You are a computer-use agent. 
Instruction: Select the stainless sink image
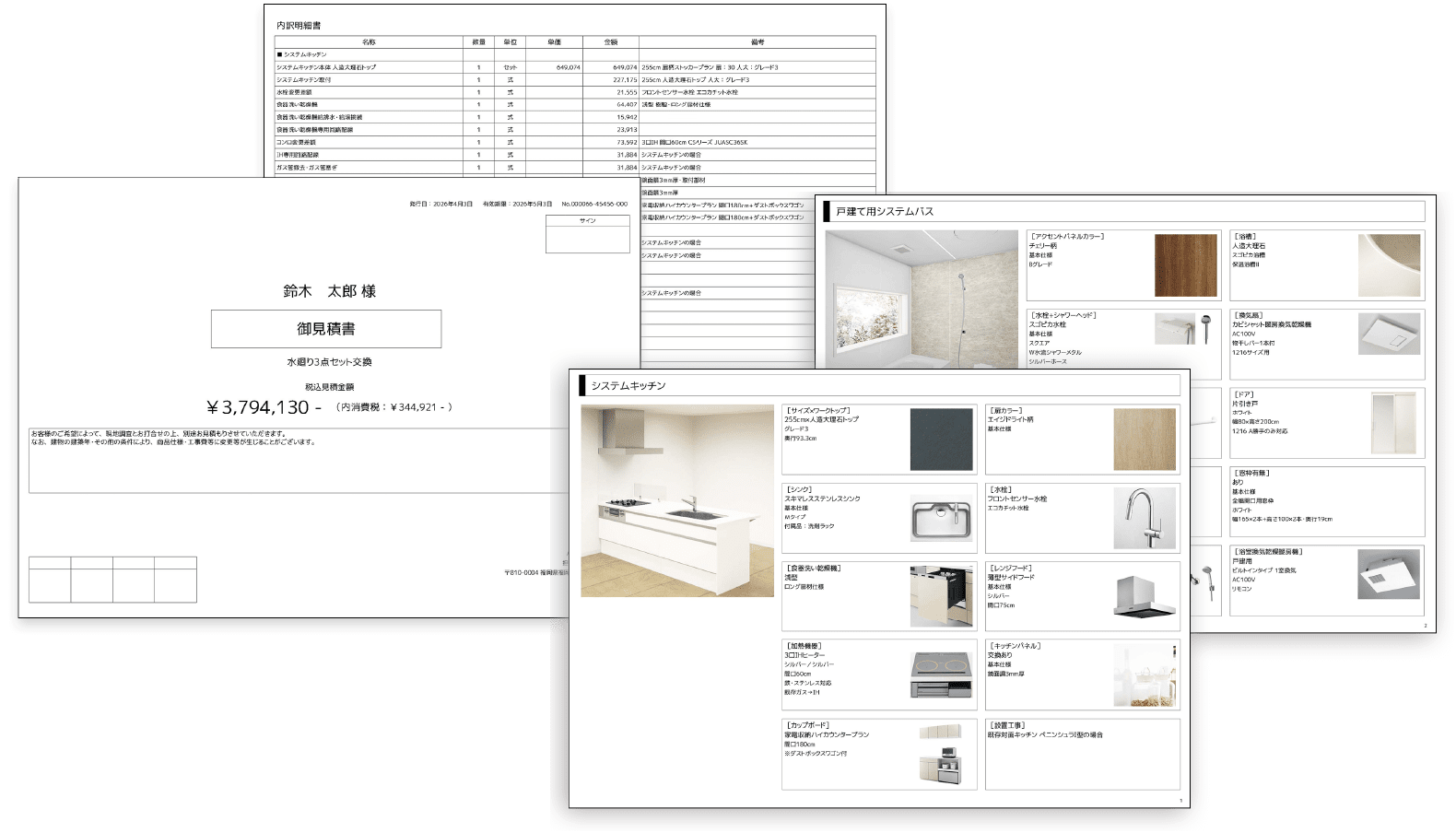(x=942, y=519)
